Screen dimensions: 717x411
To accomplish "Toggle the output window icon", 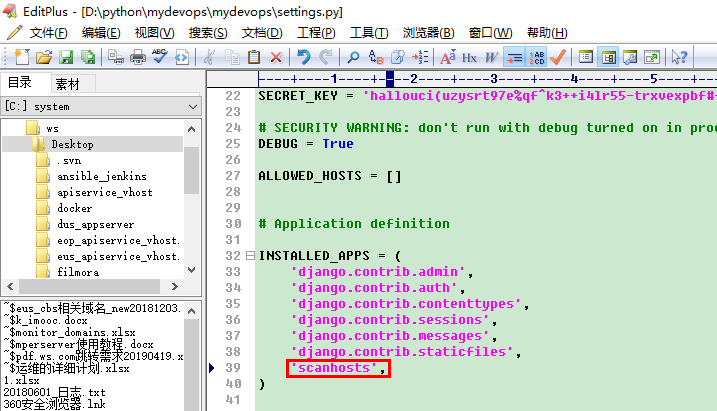I will click(x=630, y=57).
